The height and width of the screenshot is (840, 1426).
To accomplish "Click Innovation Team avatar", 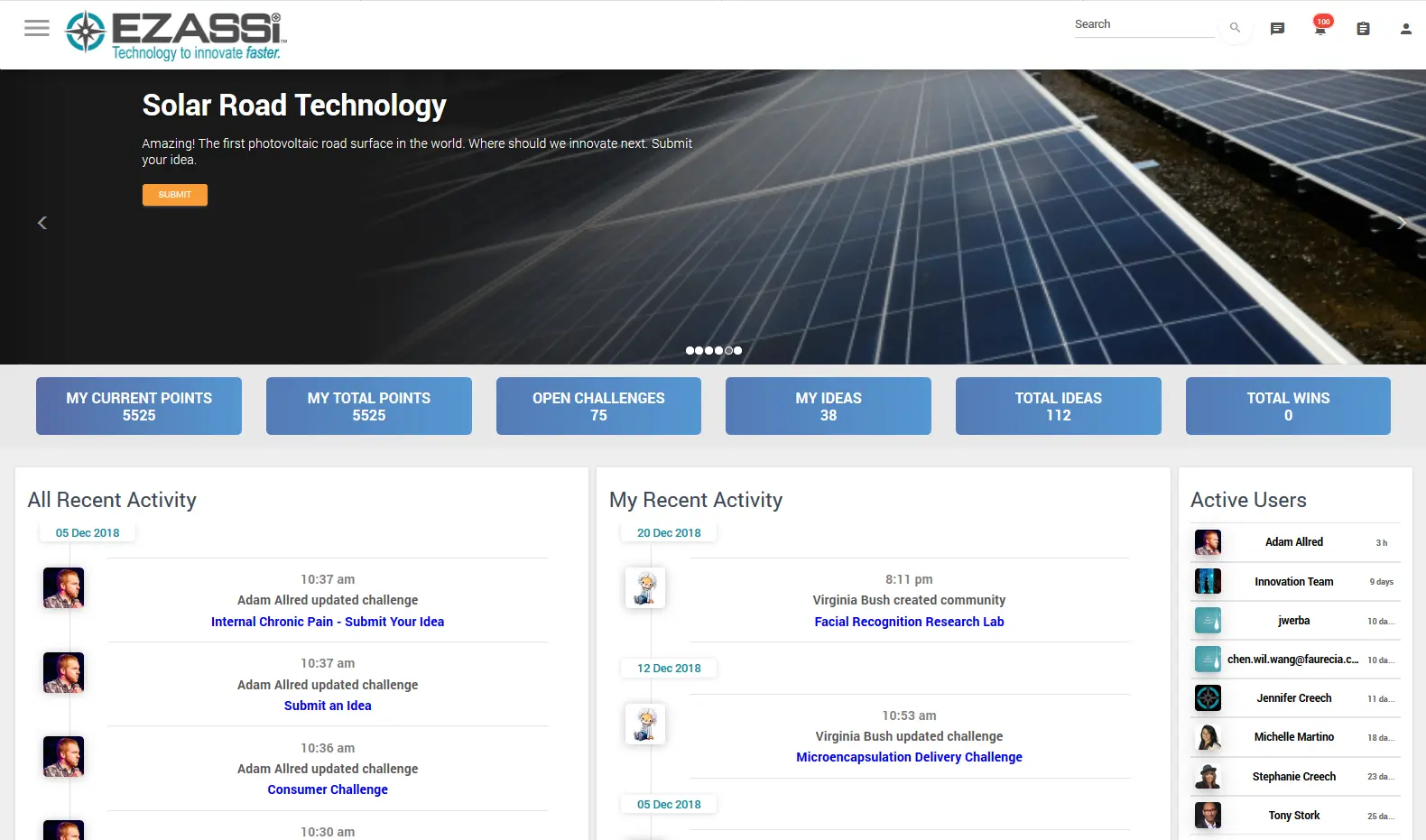I will click(1208, 581).
